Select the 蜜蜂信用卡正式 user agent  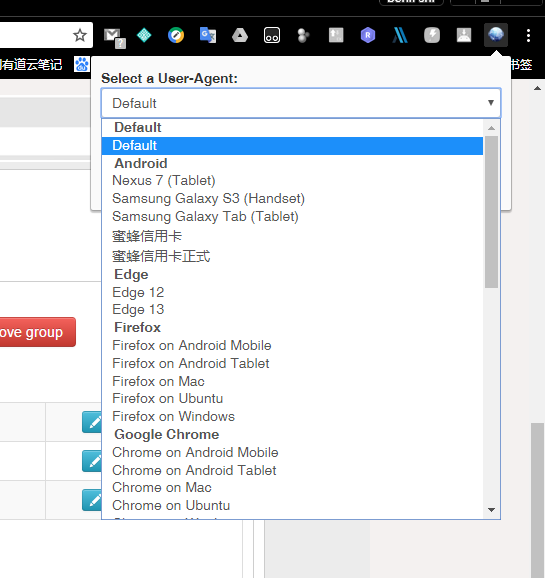[292, 256]
